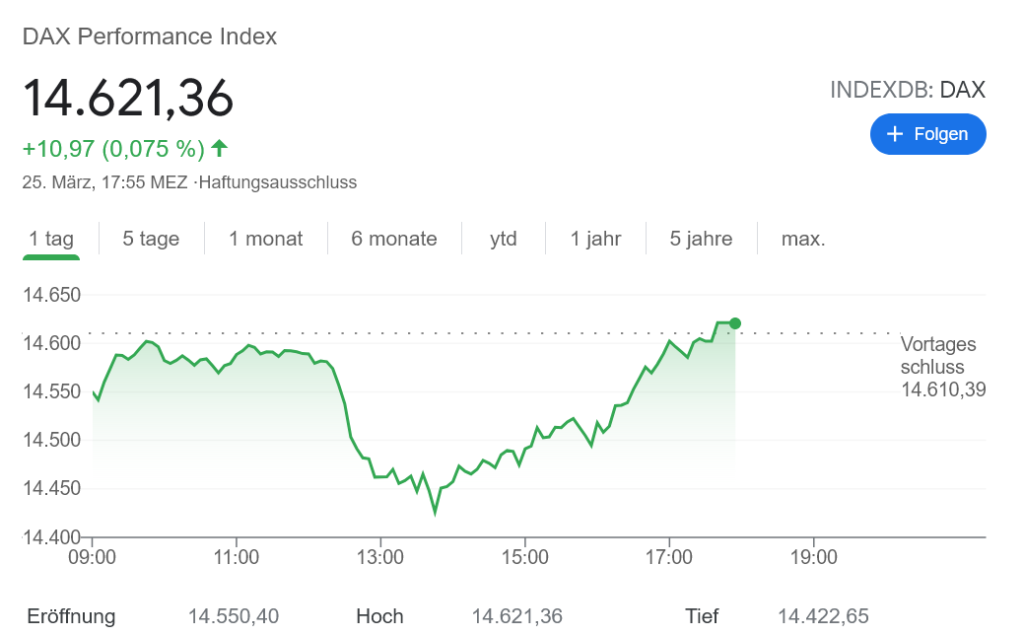Click the chart's lowest dip near 14.422
Viewport: 1024px width, 636px height.
pyautogui.click(x=435, y=513)
